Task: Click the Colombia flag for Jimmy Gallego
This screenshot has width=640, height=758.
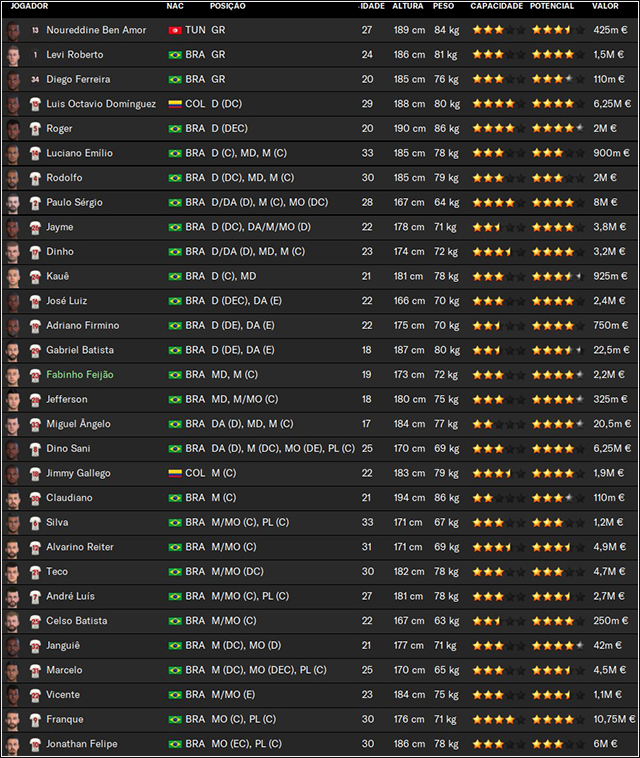Action: click(175, 474)
